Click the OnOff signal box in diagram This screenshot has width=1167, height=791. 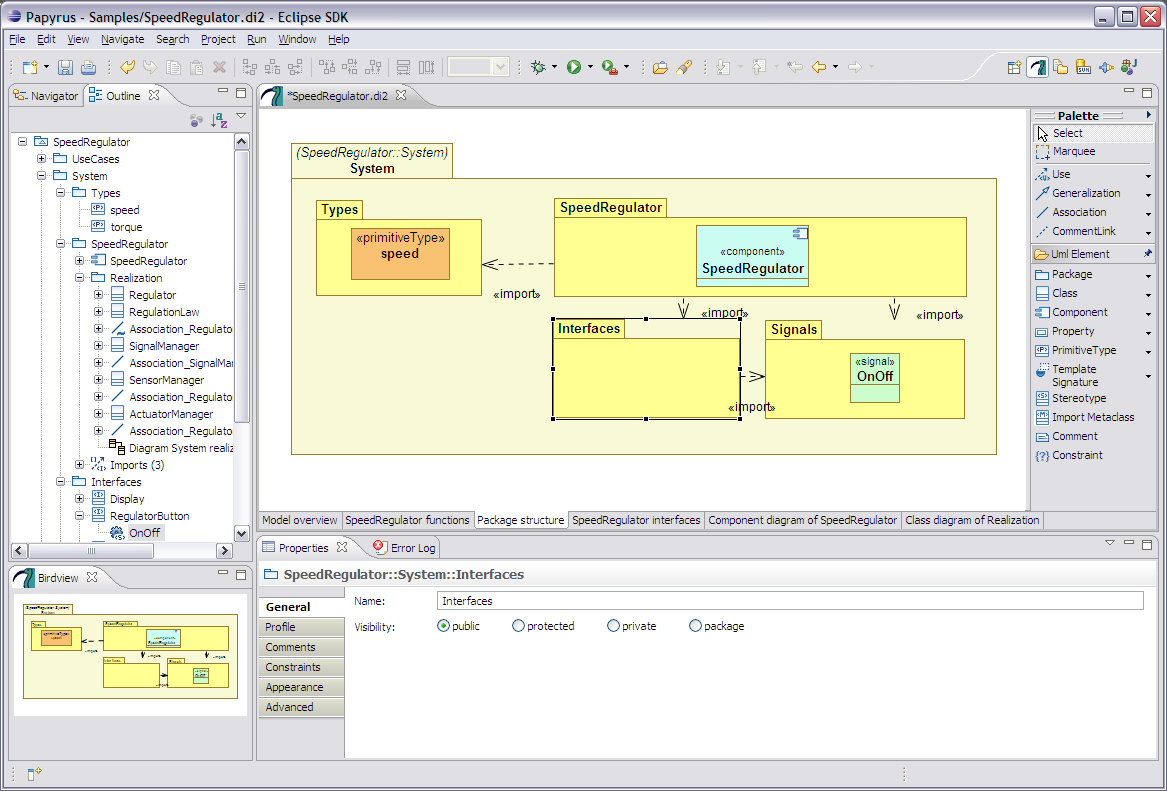875,377
